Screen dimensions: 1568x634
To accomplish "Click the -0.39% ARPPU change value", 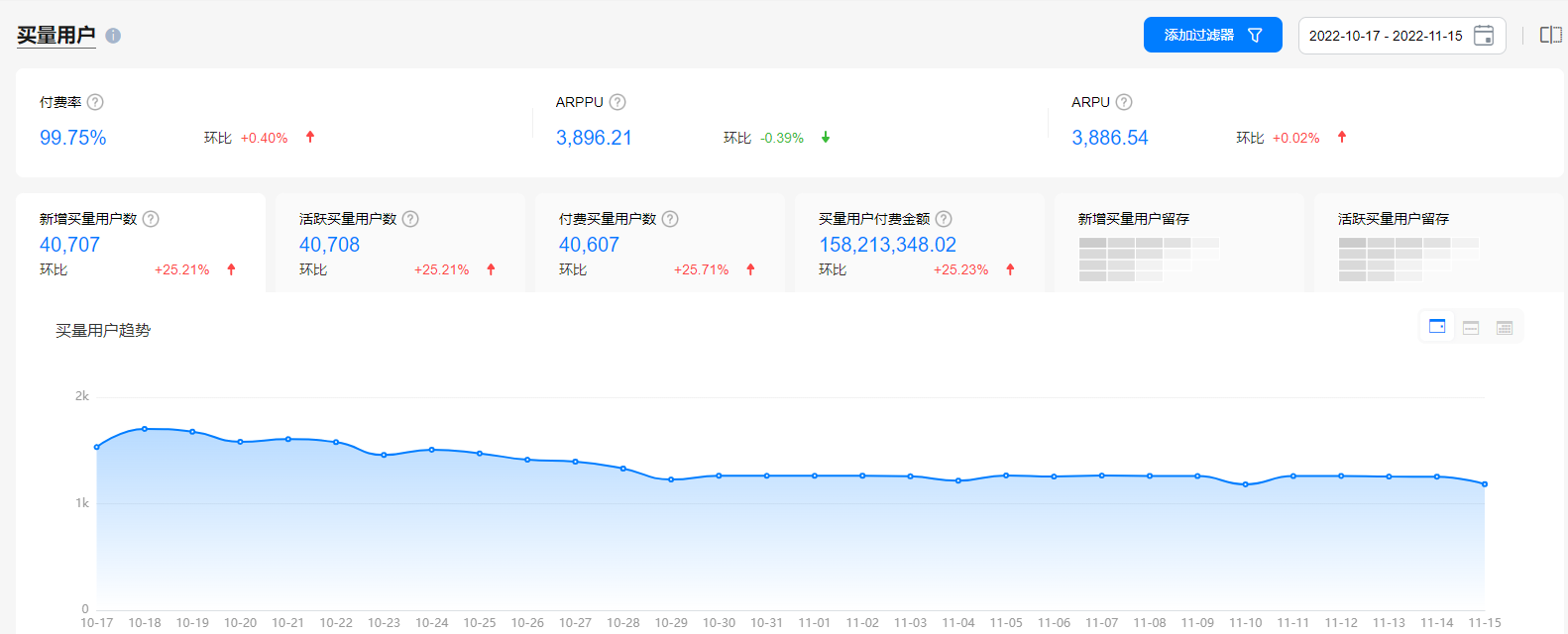I will (x=782, y=138).
